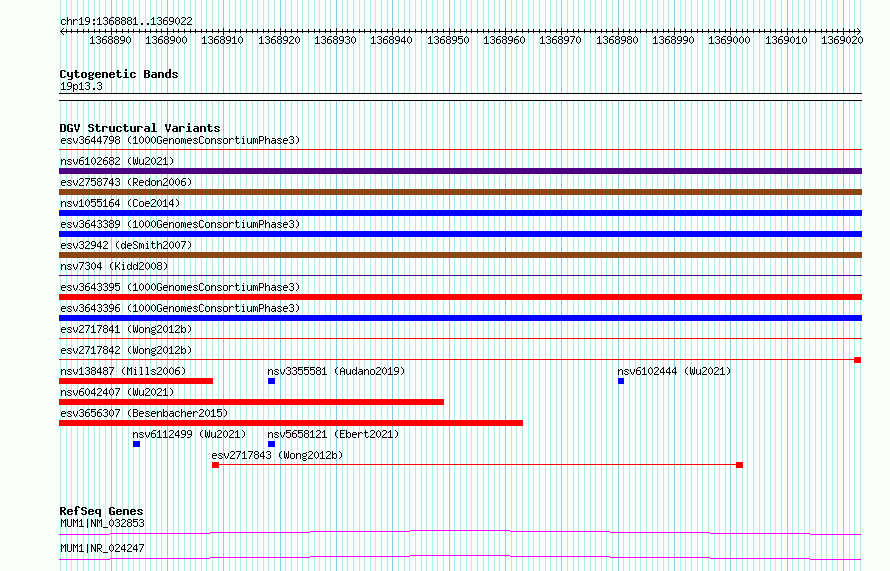890x571 pixels.
Task: Click ruler position 1369020
Action: pyautogui.click(x=842, y=40)
